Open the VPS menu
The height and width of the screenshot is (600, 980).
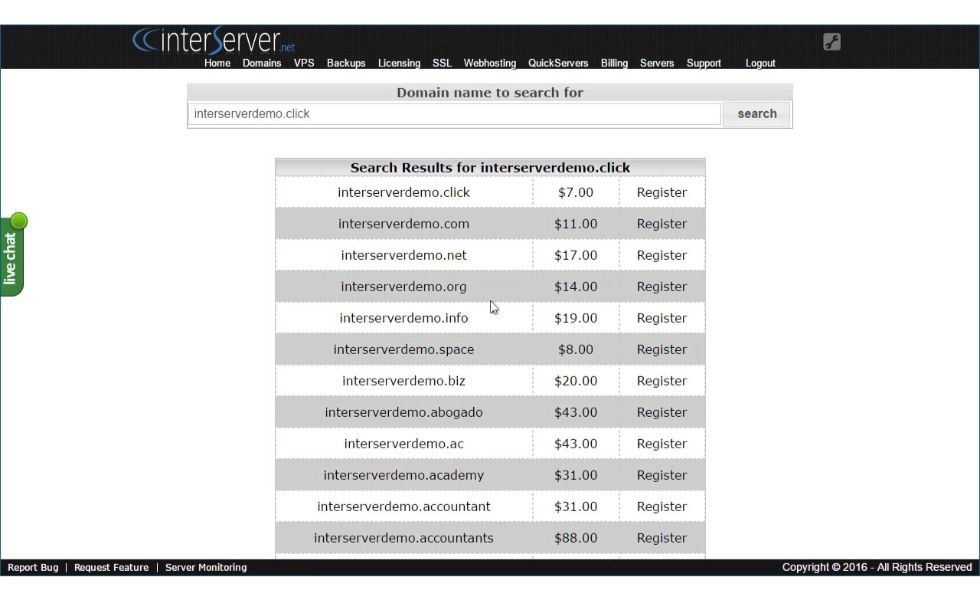(x=304, y=63)
